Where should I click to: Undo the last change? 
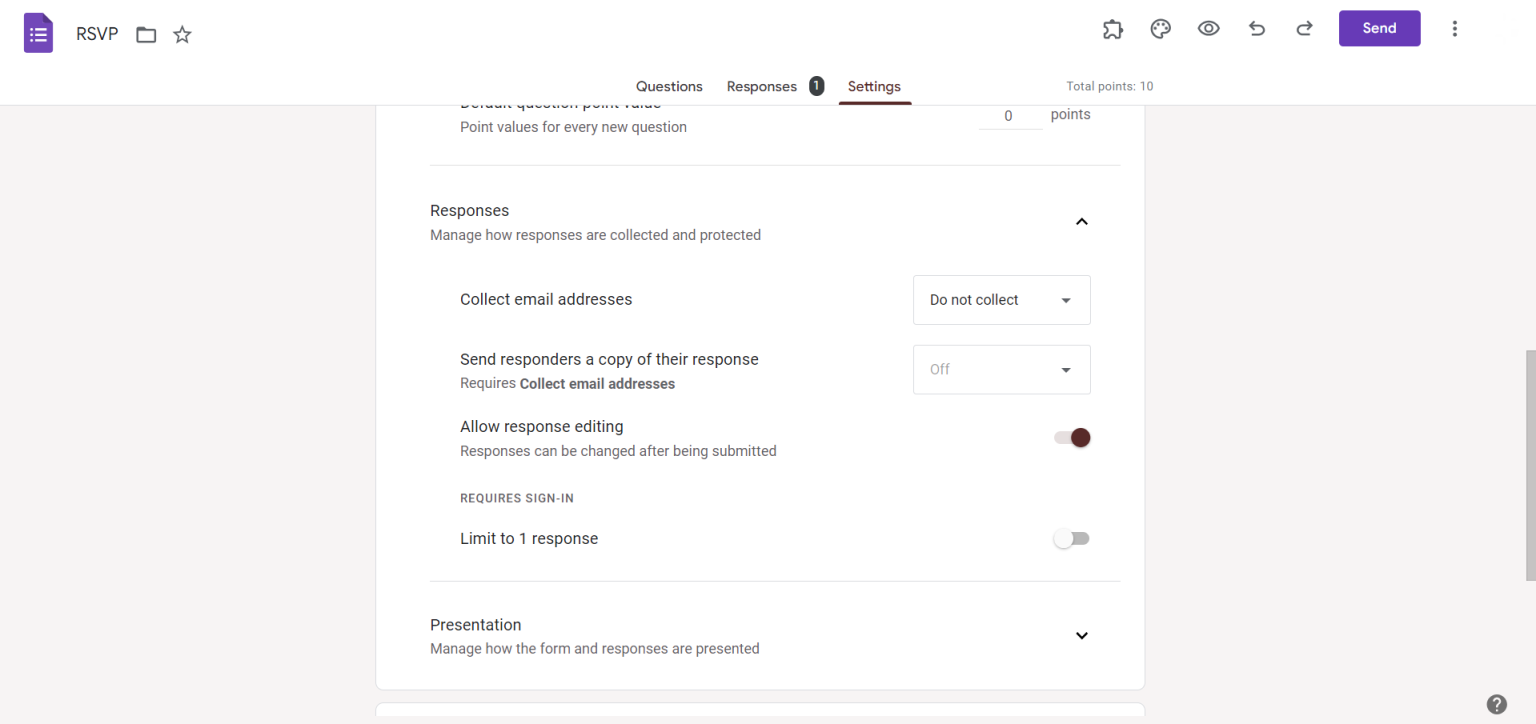1257,29
